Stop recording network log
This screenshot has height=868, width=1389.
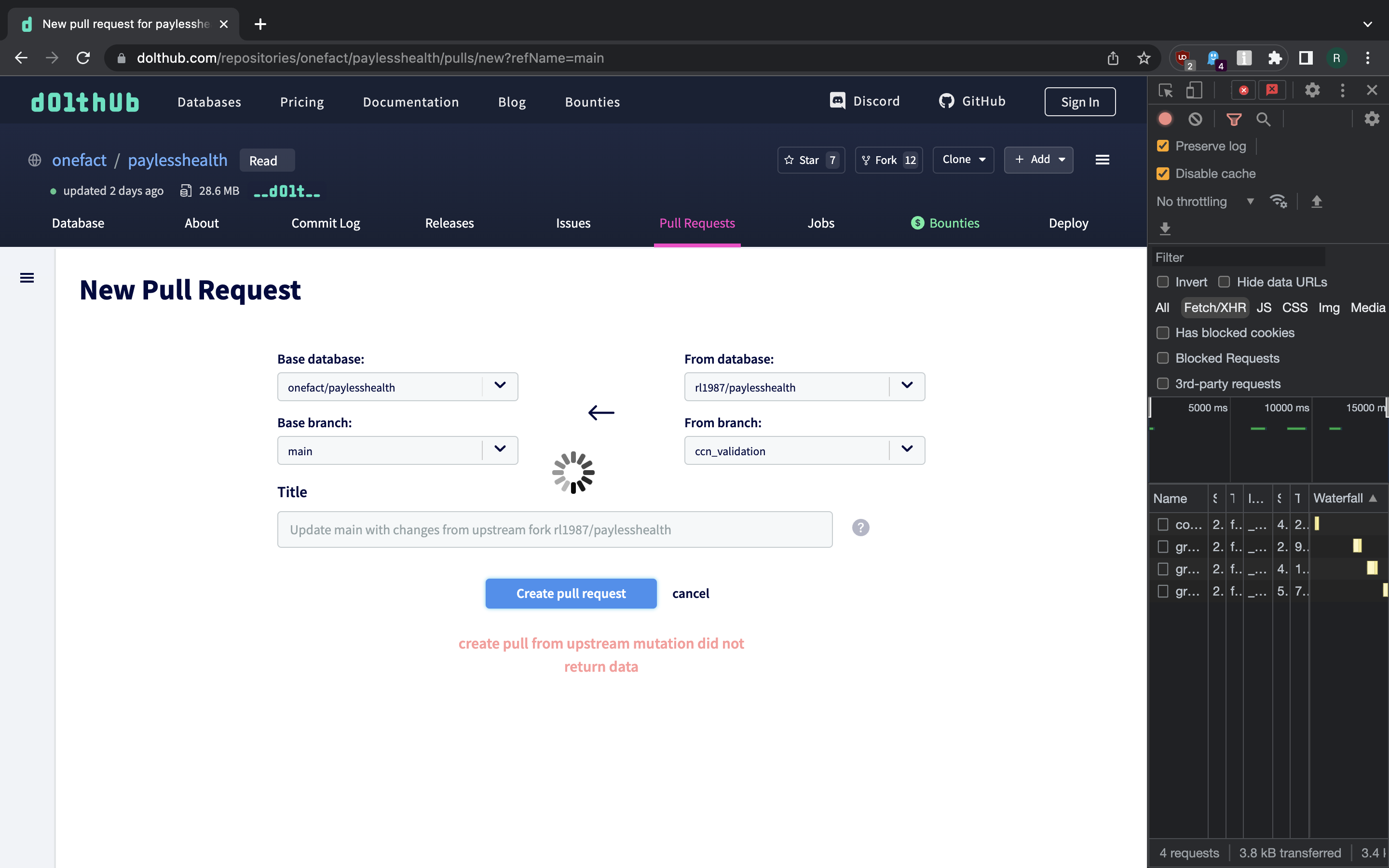(1165, 118)
